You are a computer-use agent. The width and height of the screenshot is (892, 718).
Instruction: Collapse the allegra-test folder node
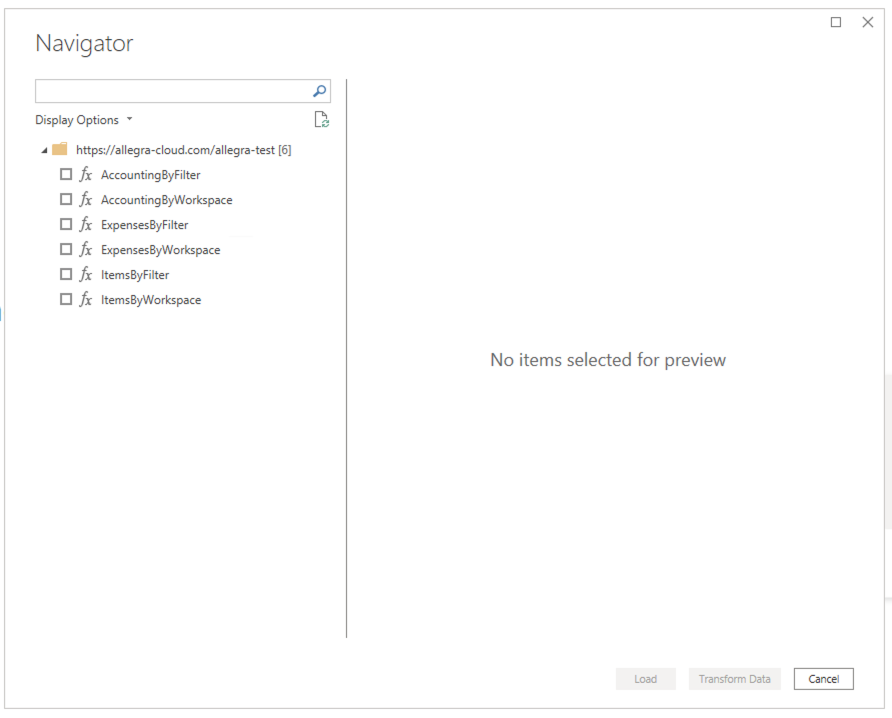pyautogui.click(x=44, y=149)
